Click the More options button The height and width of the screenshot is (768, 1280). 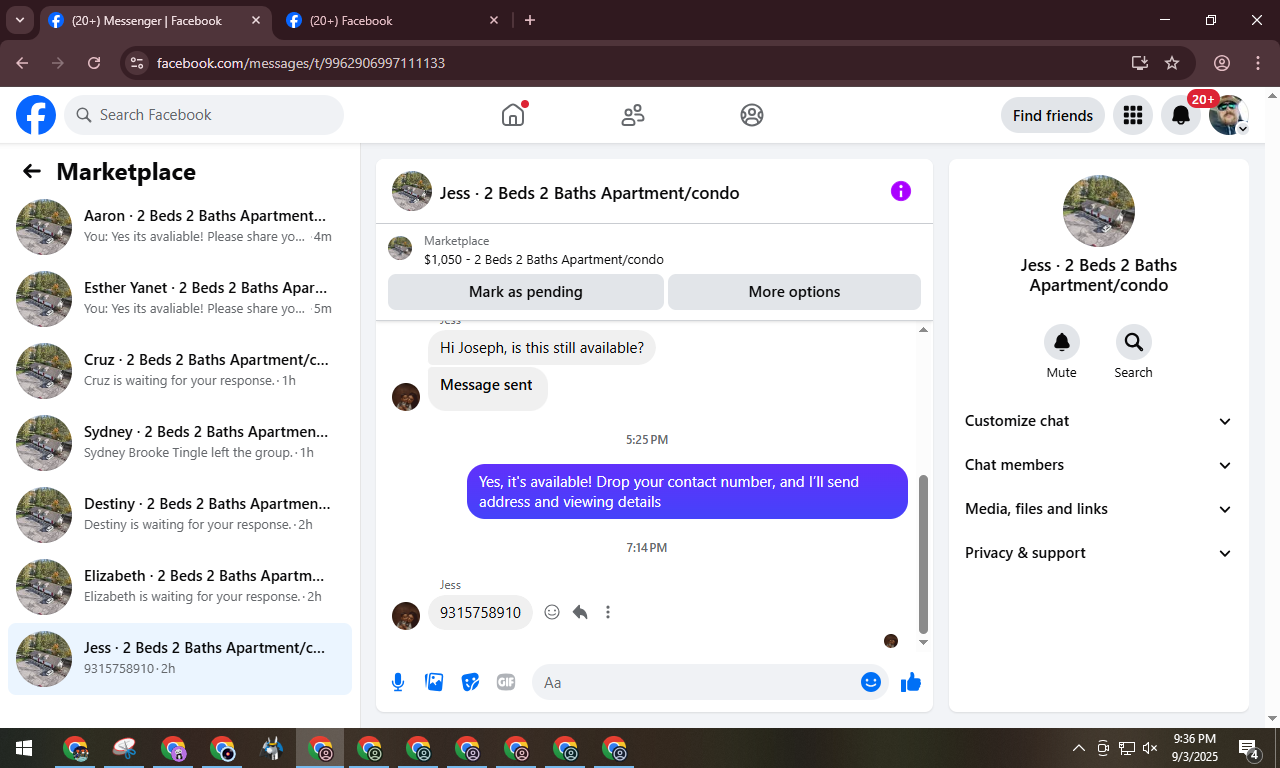(x=794, y=292)
